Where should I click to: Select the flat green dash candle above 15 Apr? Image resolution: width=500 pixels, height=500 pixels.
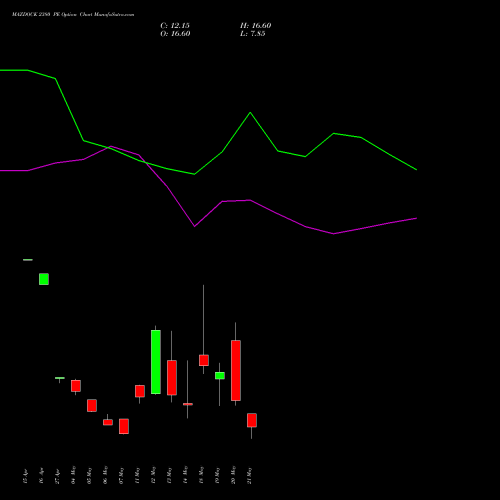click(28, 260)
